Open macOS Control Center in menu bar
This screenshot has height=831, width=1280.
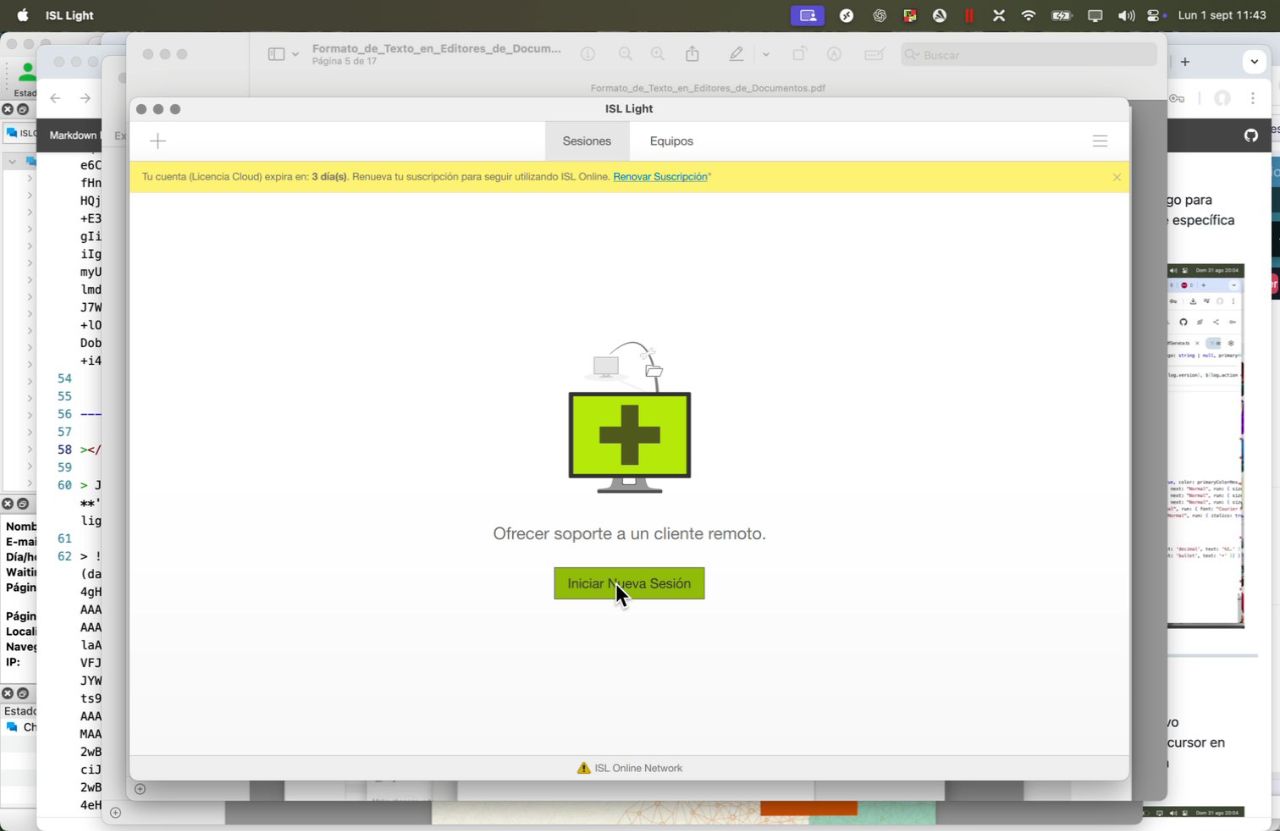pos(1153,15)
